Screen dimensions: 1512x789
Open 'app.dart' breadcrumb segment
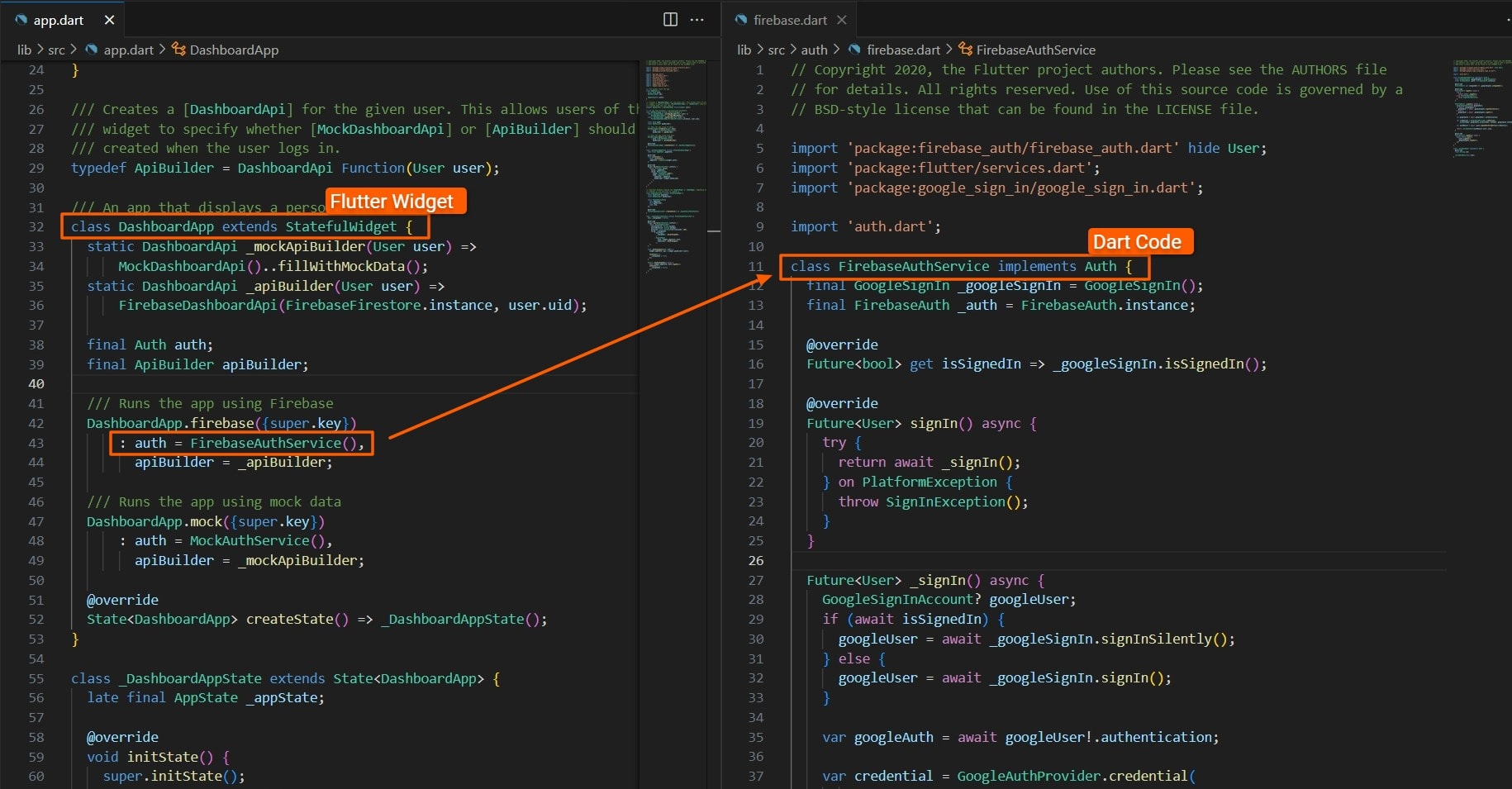point(128,50)
